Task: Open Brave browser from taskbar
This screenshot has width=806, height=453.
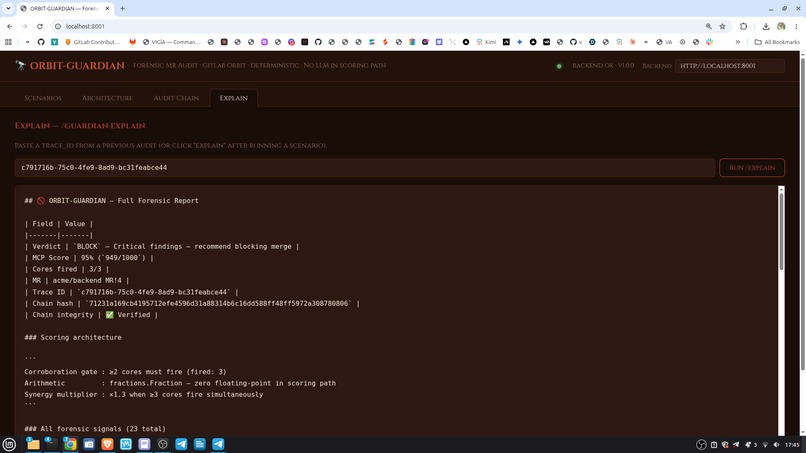Action: click(107, 444)
